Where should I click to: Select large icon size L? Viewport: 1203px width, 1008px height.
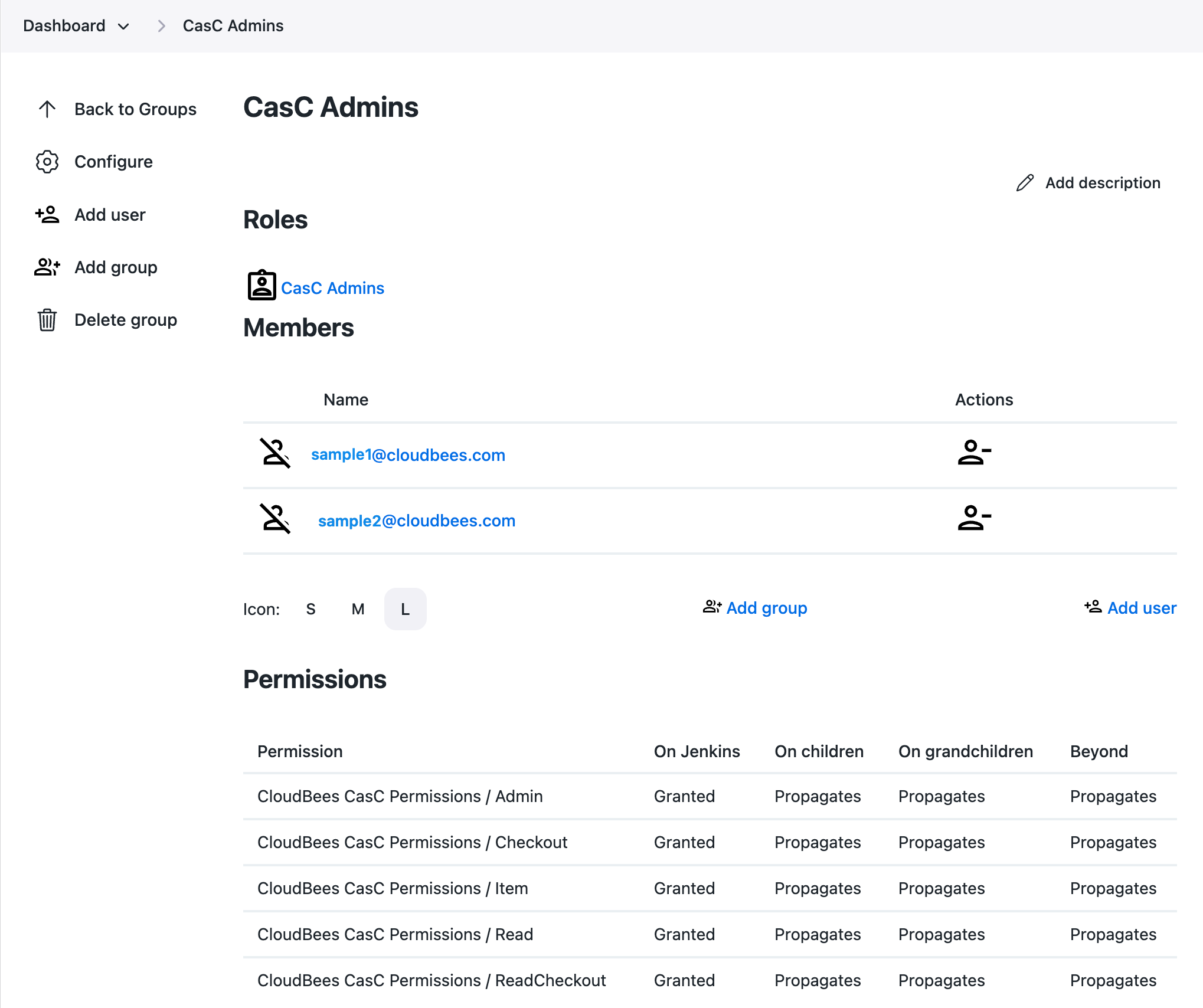pyautogui.click(x=406, y=609)
